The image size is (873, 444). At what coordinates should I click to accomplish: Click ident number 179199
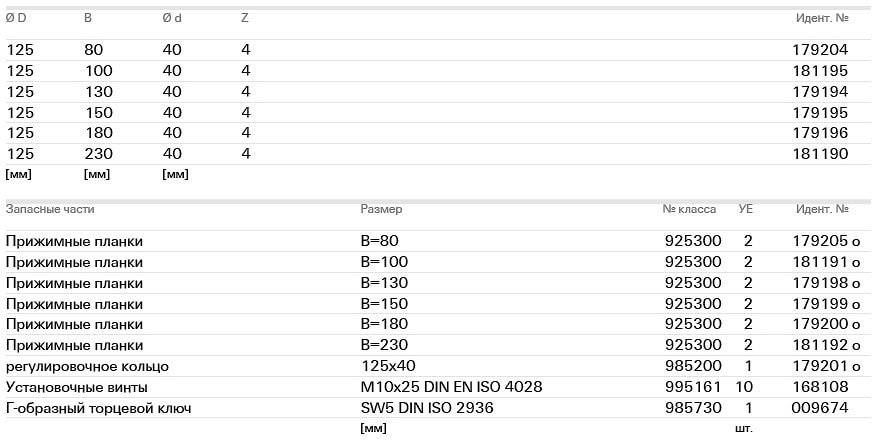tap(821, 304)
